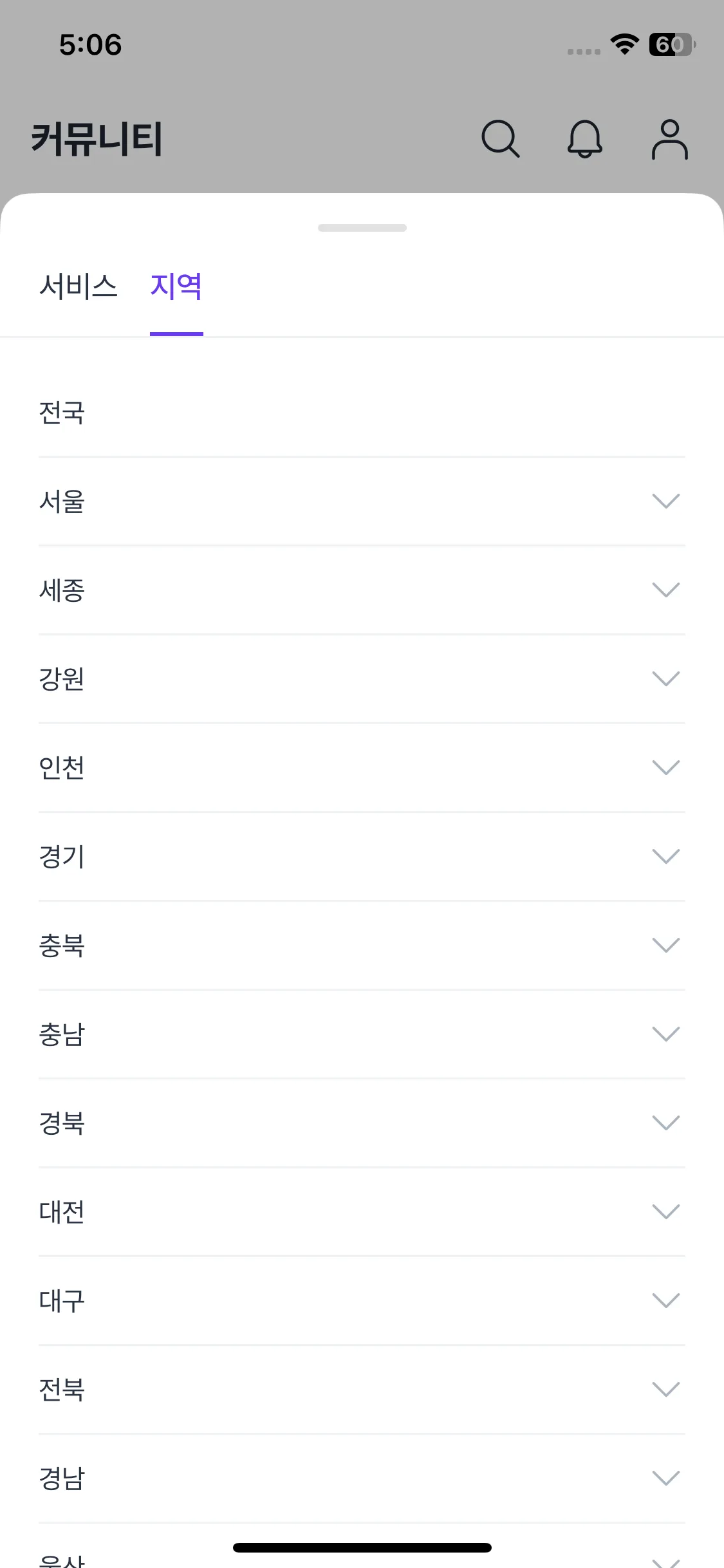Select the 지역 tab

176,286
